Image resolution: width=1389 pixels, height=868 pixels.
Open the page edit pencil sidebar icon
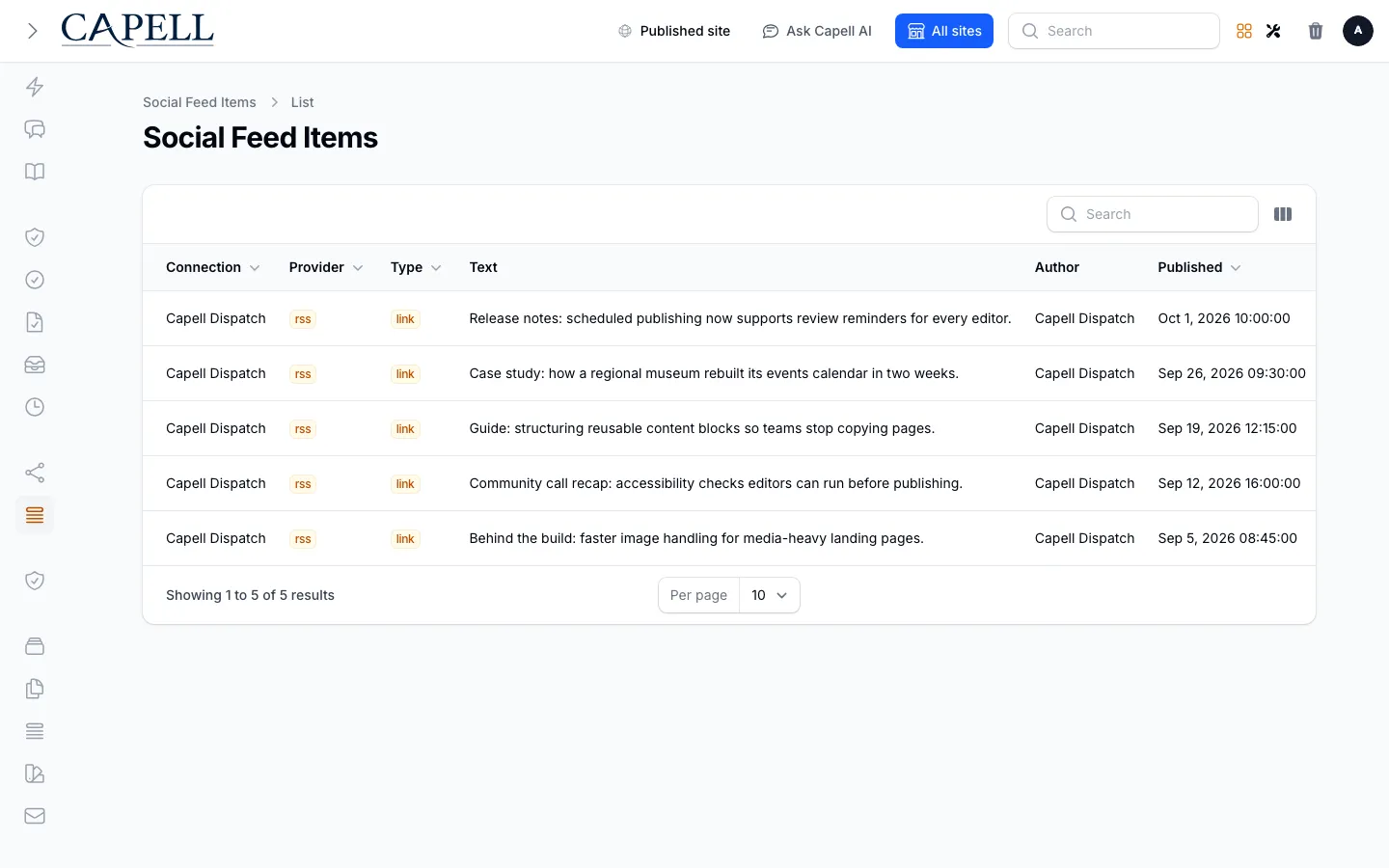[35, 773]
